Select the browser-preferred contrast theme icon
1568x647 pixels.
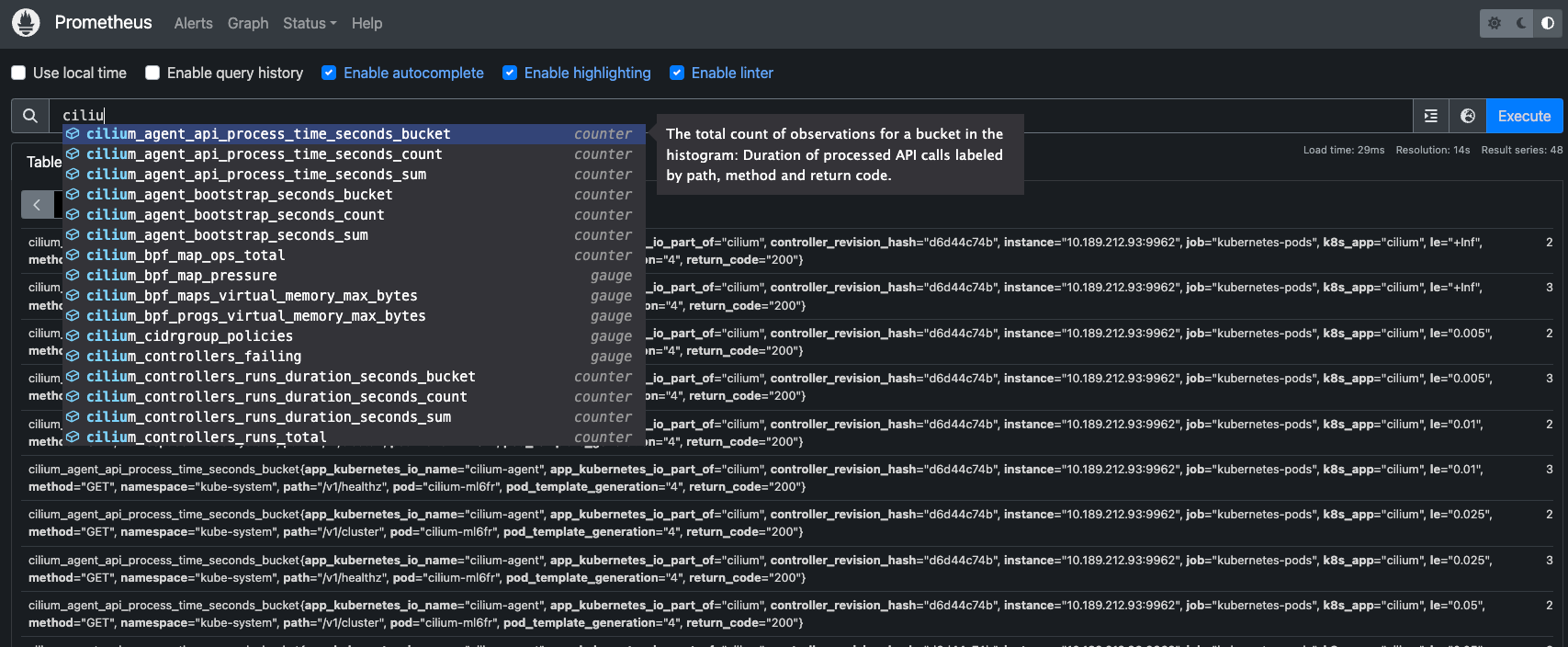coord(1548,23)
